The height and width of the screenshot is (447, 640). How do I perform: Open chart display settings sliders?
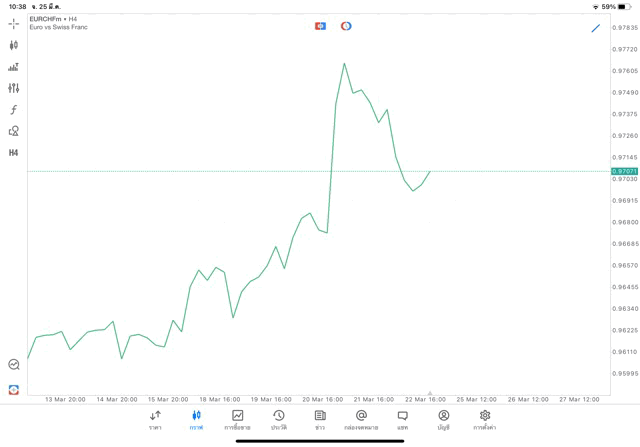(14, 88)
